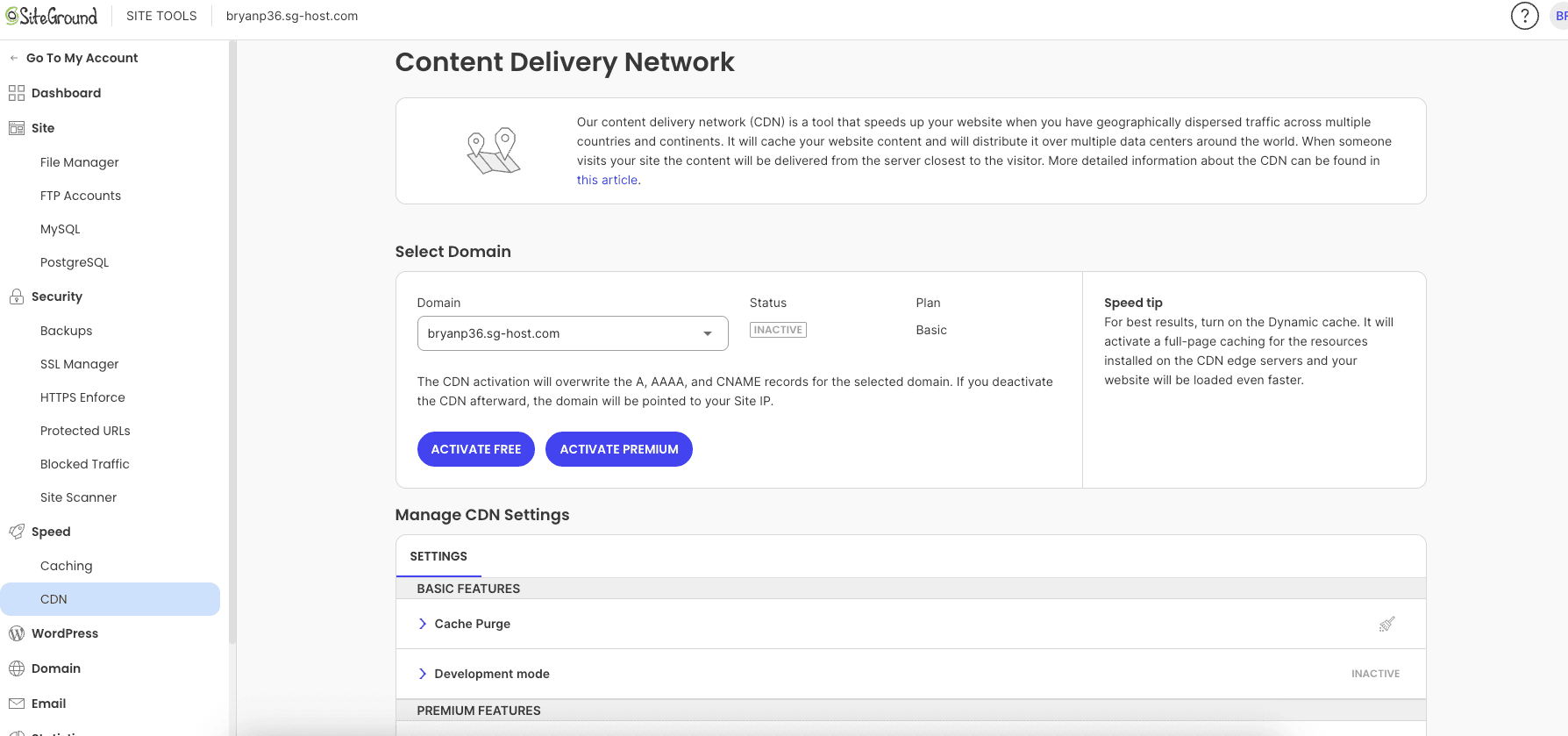Open Blocked Traffic in the sidebar
1568x736 pixels.
pos(85,464)
